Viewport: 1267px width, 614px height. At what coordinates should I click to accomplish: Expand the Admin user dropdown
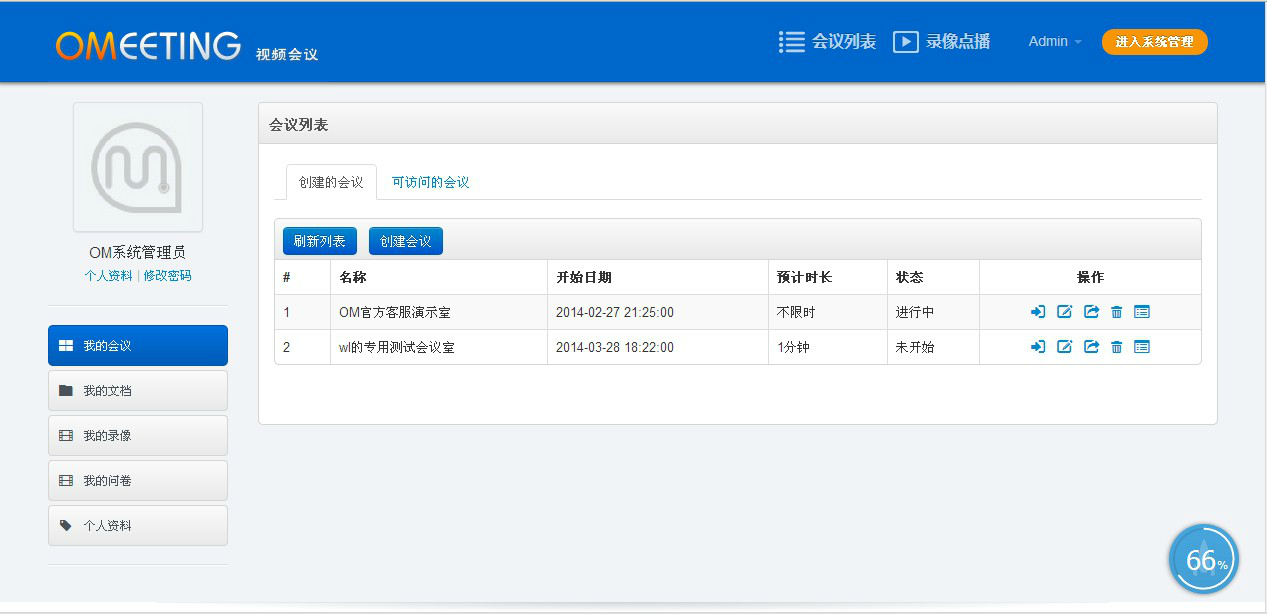1055,42
